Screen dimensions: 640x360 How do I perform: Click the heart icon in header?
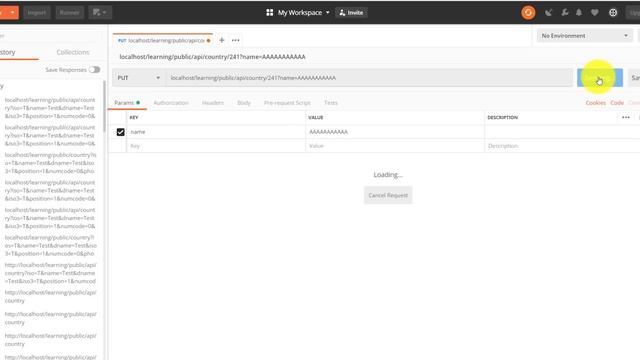click(595, 13)
